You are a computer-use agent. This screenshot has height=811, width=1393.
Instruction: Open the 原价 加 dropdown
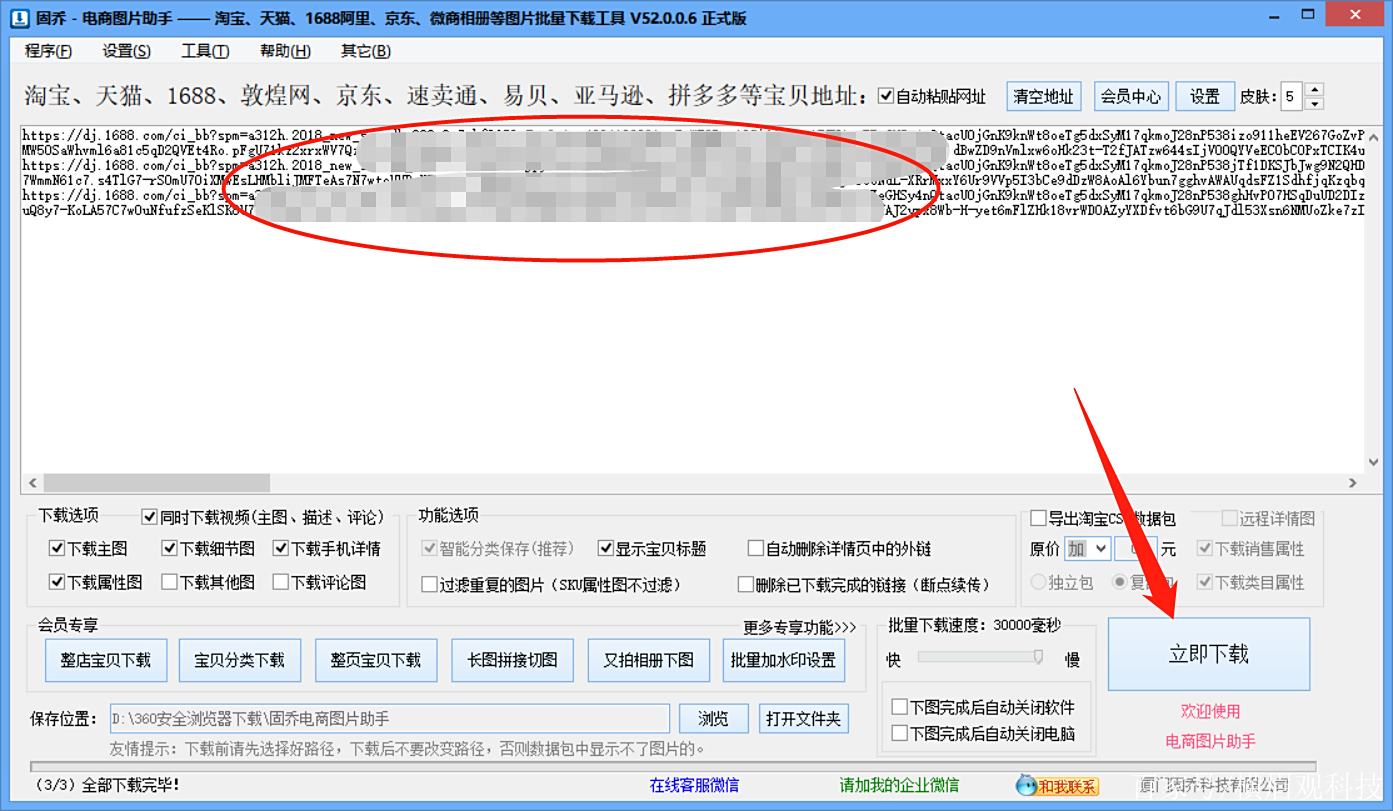click(1087, 549)
